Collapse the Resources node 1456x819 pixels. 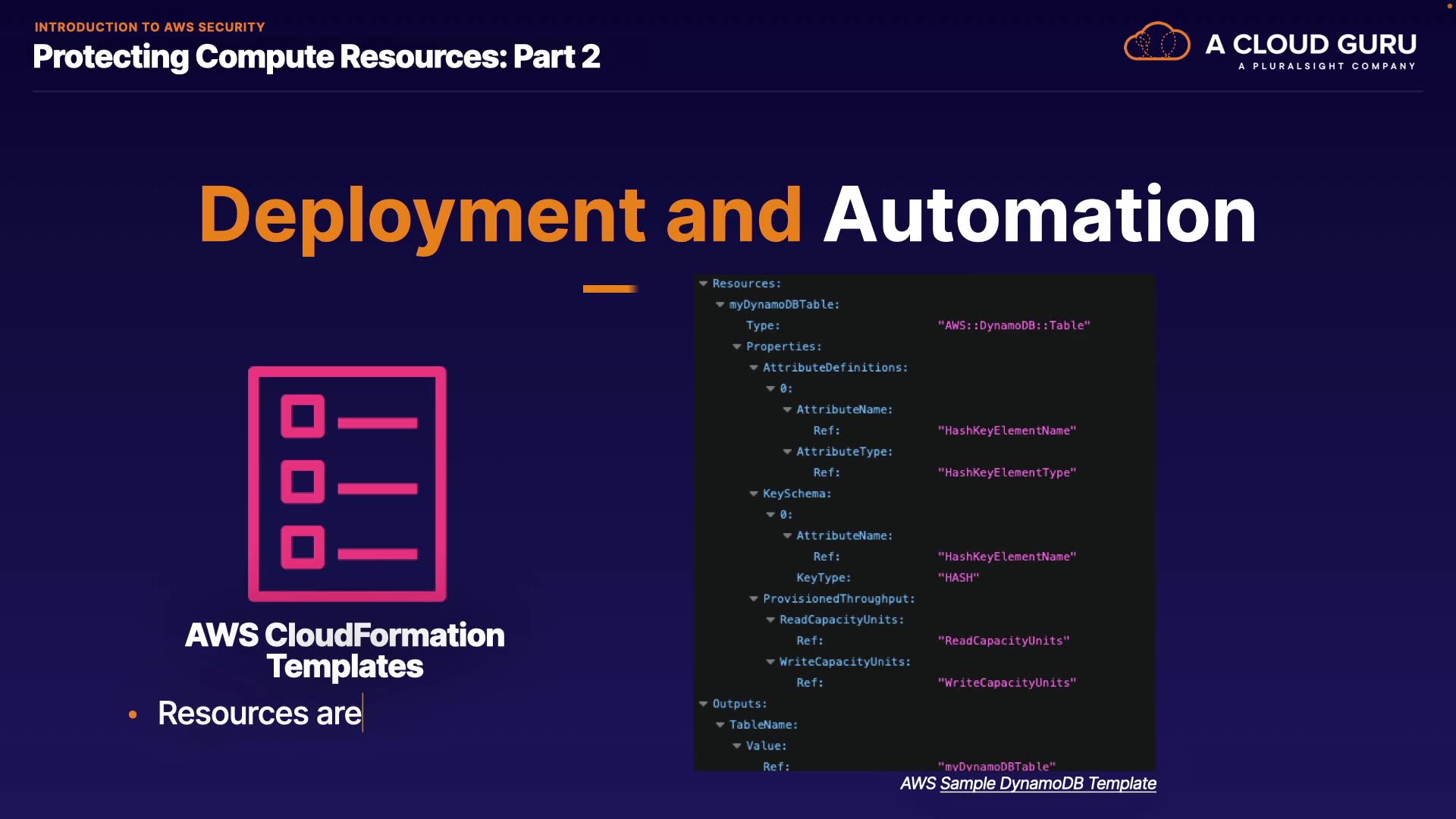[704, 284]
